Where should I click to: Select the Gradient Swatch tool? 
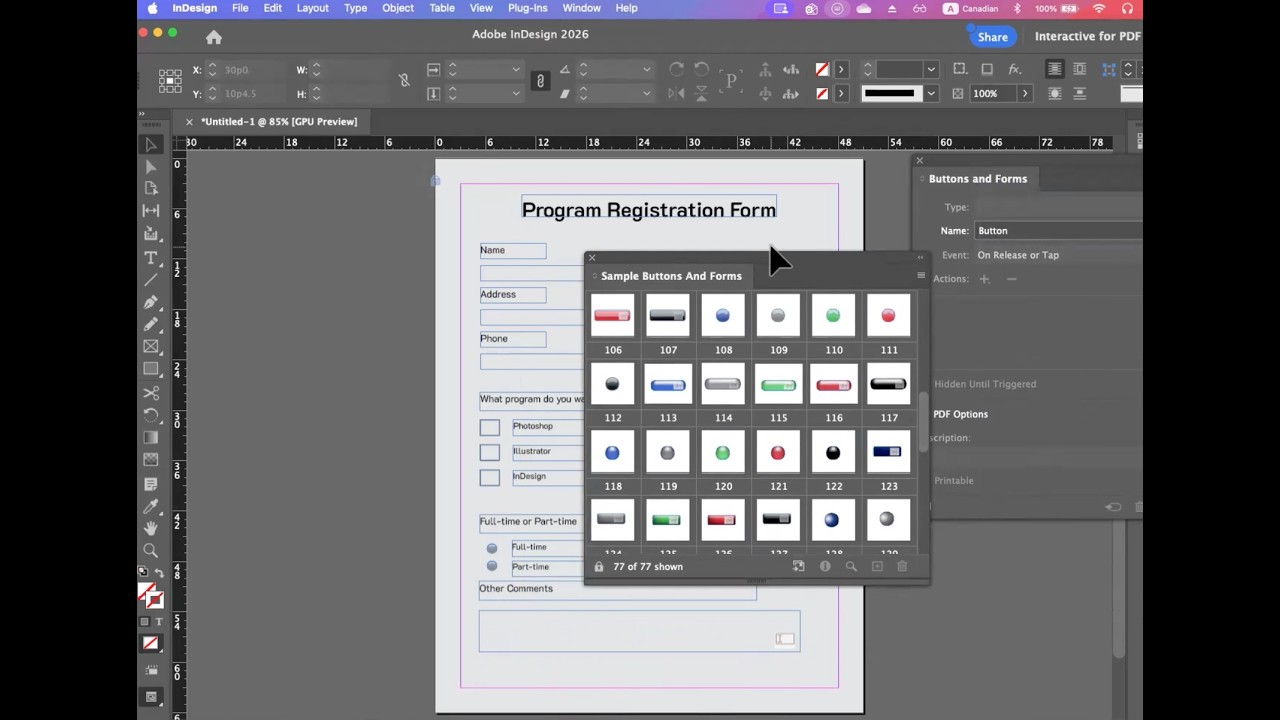(x=151, y=438)
